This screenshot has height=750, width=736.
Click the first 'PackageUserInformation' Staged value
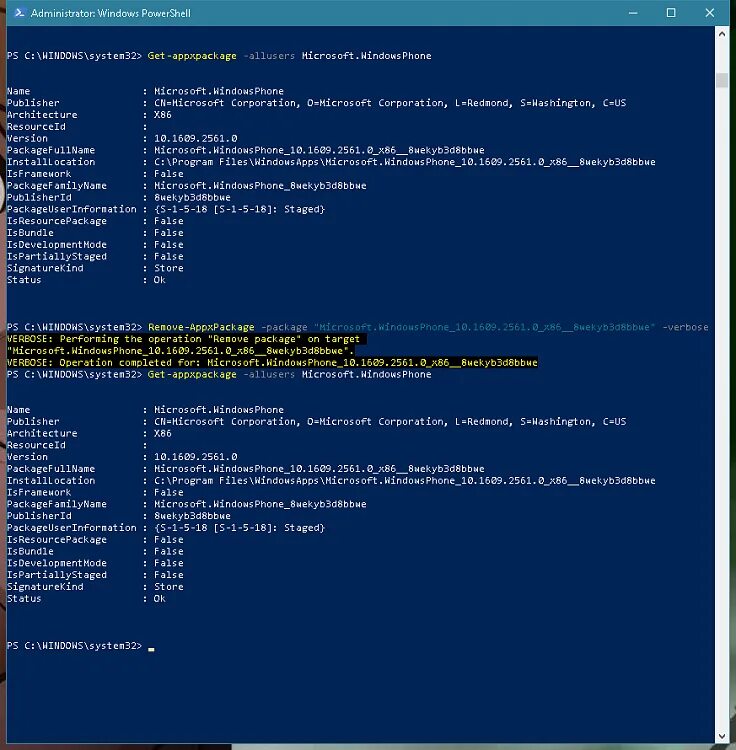[x=240, y=209]
